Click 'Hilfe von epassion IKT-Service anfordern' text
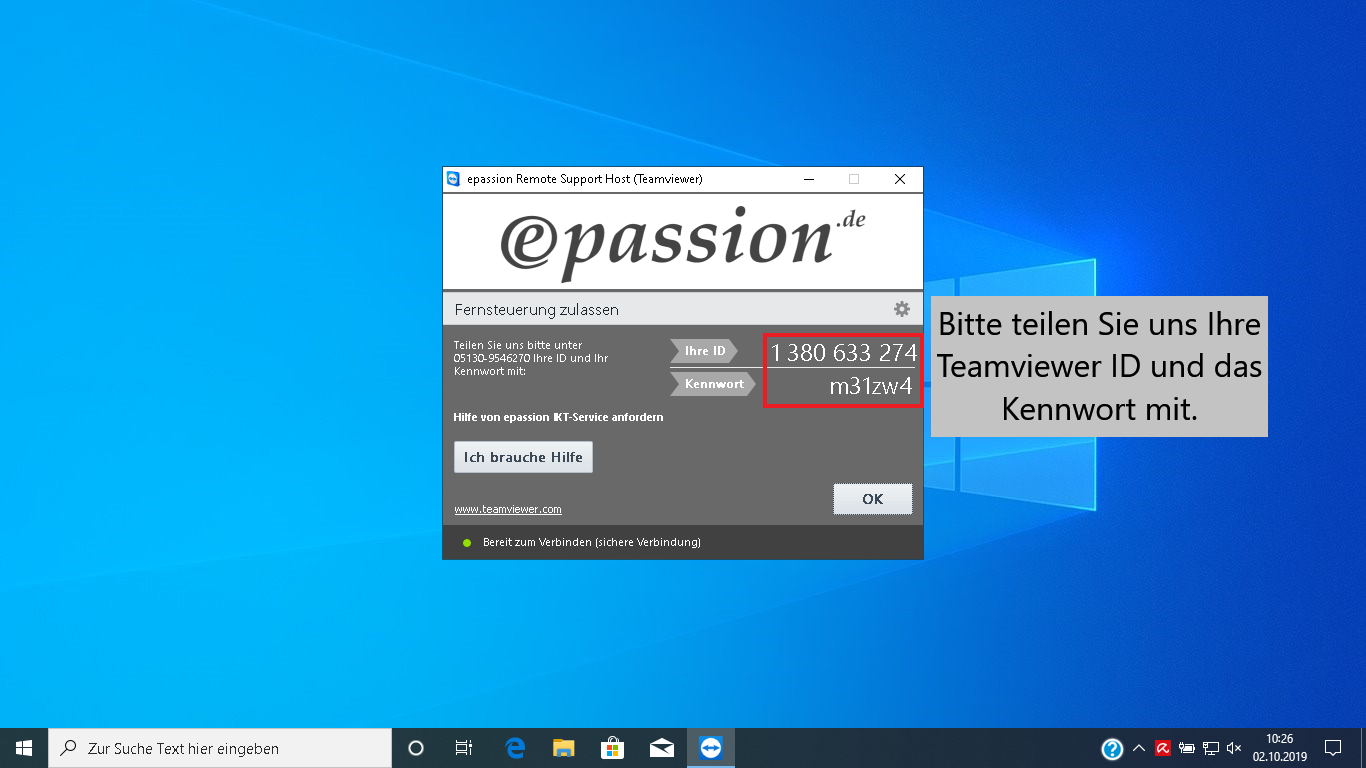The image size is (1366, 768). (x=558, y=417)
